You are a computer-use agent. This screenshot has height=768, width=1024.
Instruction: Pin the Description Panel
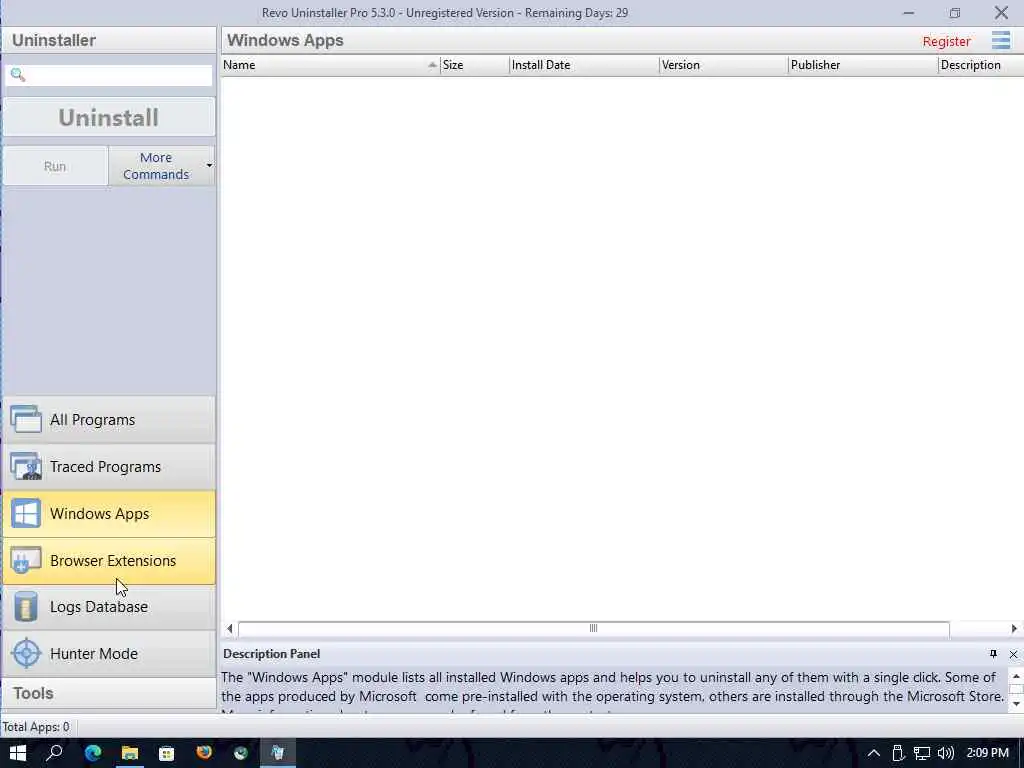(993, 654)
